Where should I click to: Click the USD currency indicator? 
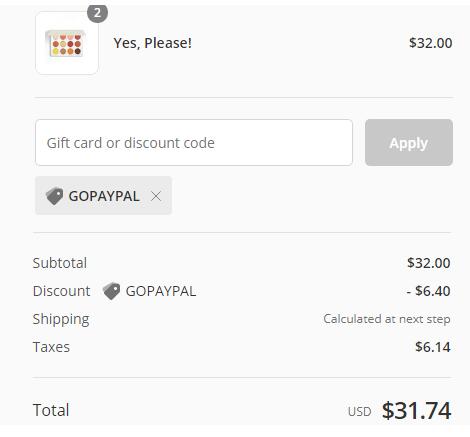pyautogui.click(x=359, y=412)
